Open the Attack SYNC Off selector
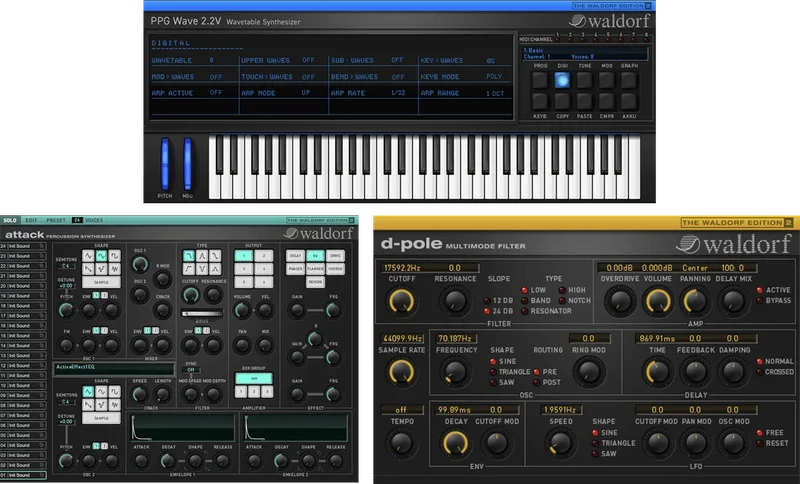This screenshot has height=484, width=800. (191, 370)
